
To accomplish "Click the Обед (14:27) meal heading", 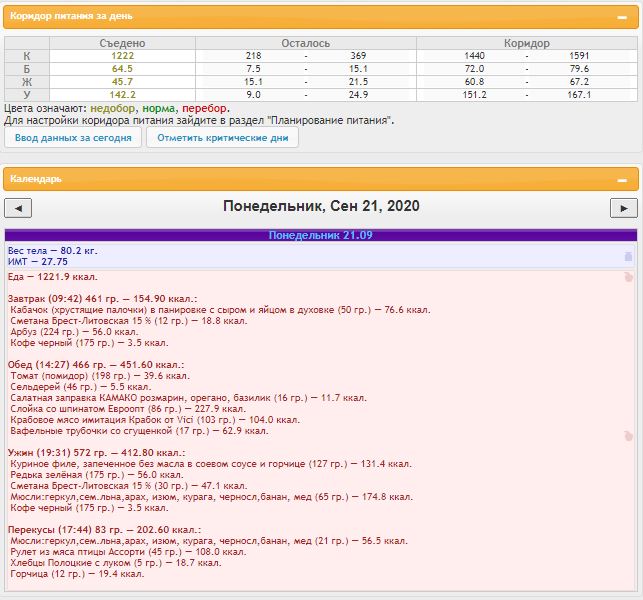I will tap(96, 365).
